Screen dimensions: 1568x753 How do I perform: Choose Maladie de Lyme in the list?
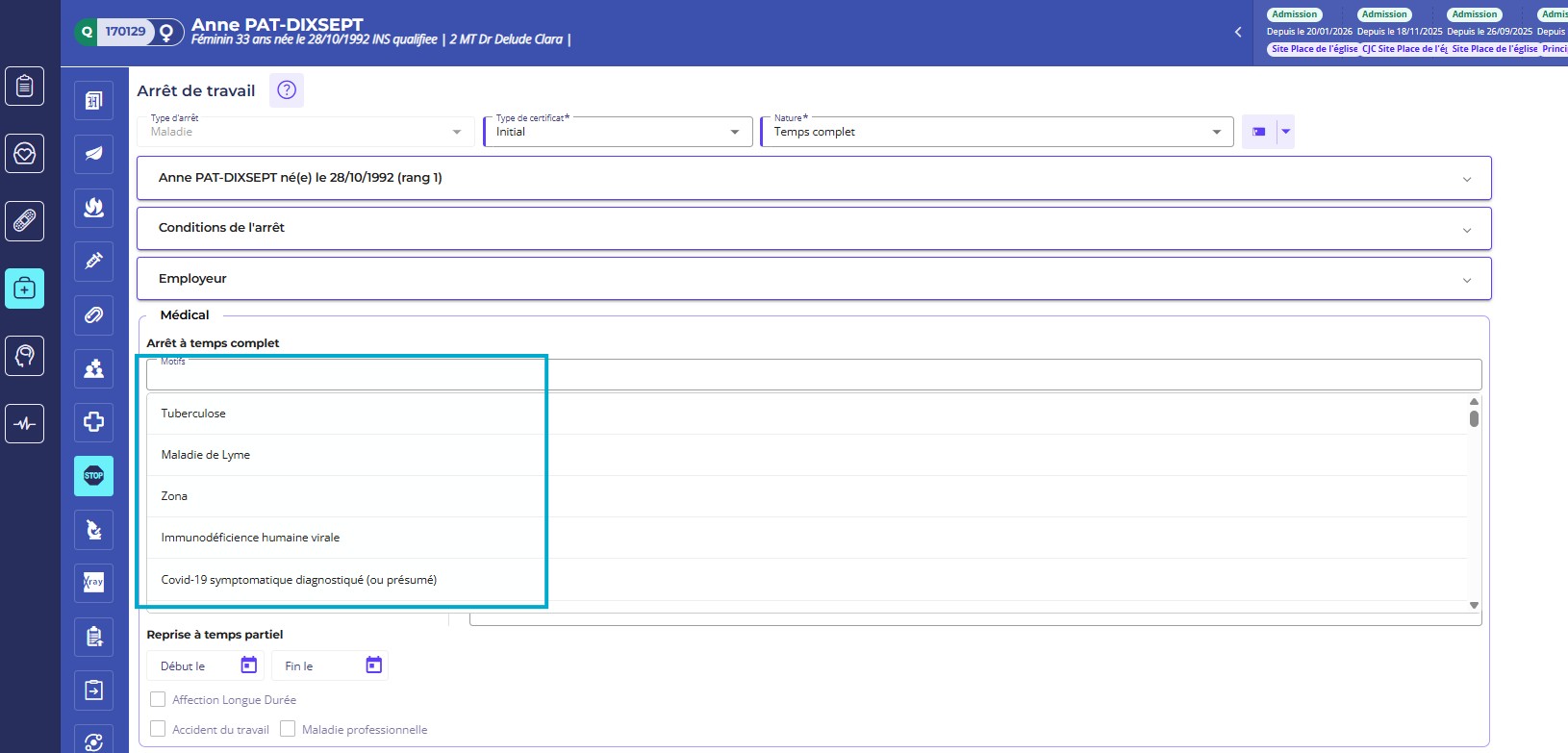coord(206,455)
